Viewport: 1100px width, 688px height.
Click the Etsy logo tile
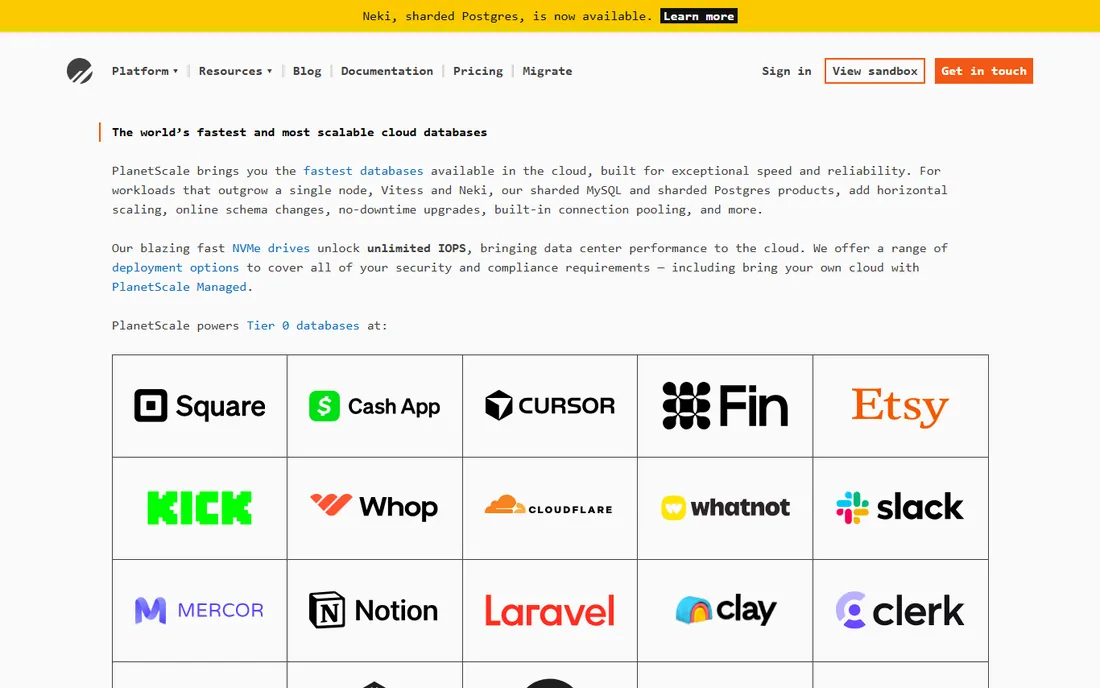coord(901,406)
